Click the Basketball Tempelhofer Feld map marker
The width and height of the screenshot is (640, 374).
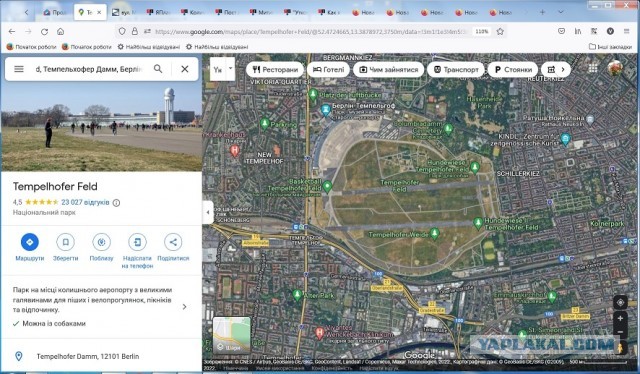327,187
